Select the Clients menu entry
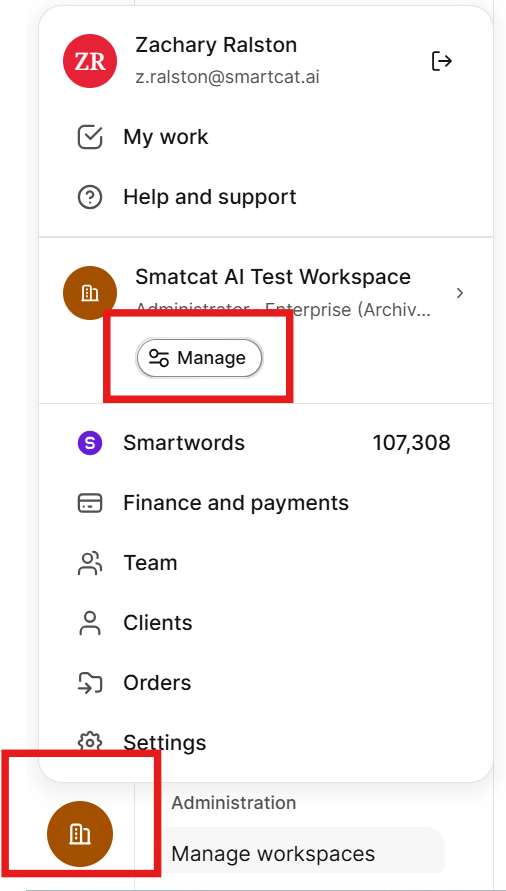Screen dimensions: 506x891 coord(157,623)
